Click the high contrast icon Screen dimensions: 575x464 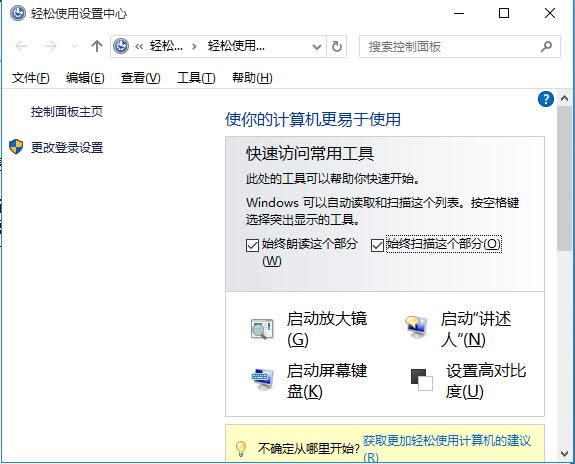tap(422, 380)
